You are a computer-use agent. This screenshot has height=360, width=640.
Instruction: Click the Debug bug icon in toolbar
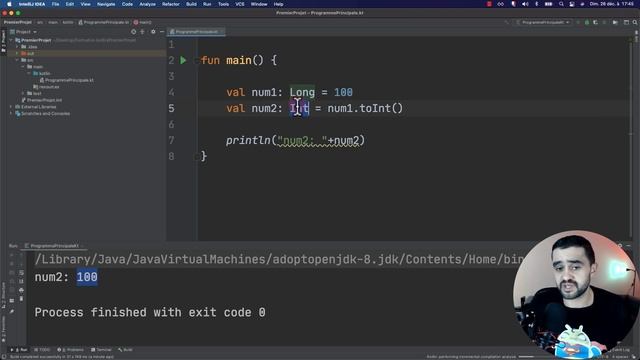[x=587, y=22]
